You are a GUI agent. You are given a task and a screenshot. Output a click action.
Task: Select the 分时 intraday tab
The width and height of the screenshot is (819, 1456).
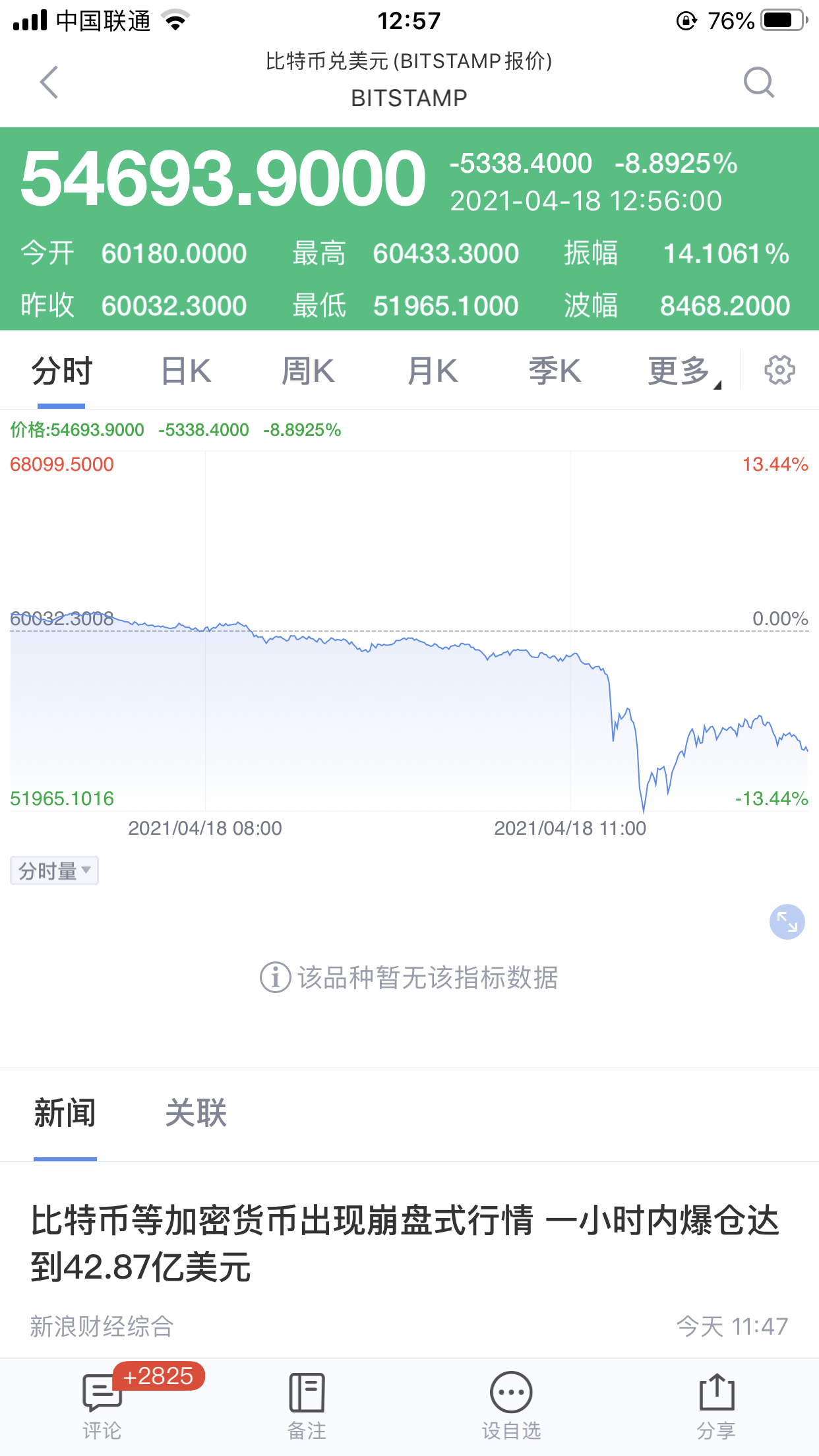click(x=62, y=371)
